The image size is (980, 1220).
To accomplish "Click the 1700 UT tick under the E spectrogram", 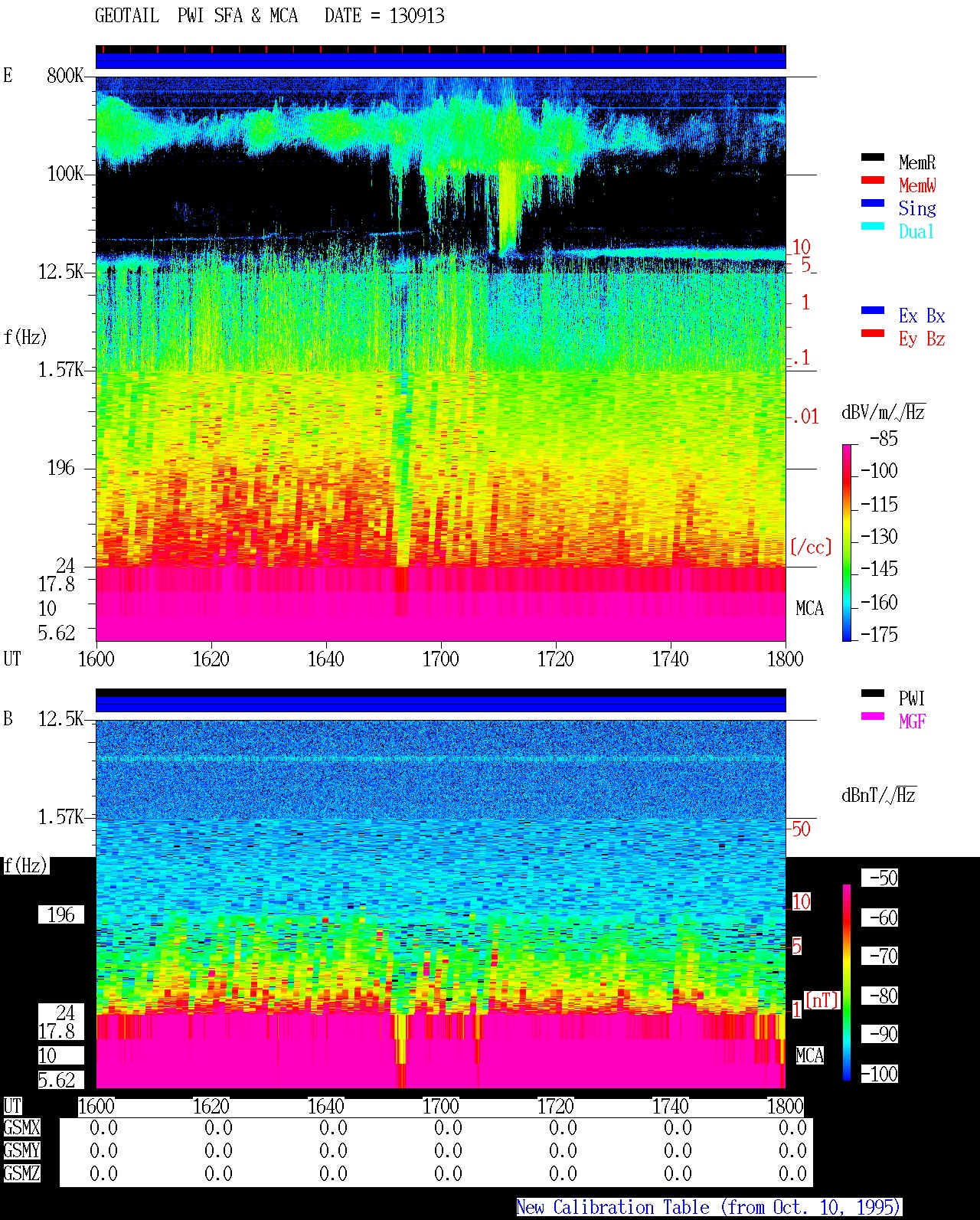I will [441, 659].
